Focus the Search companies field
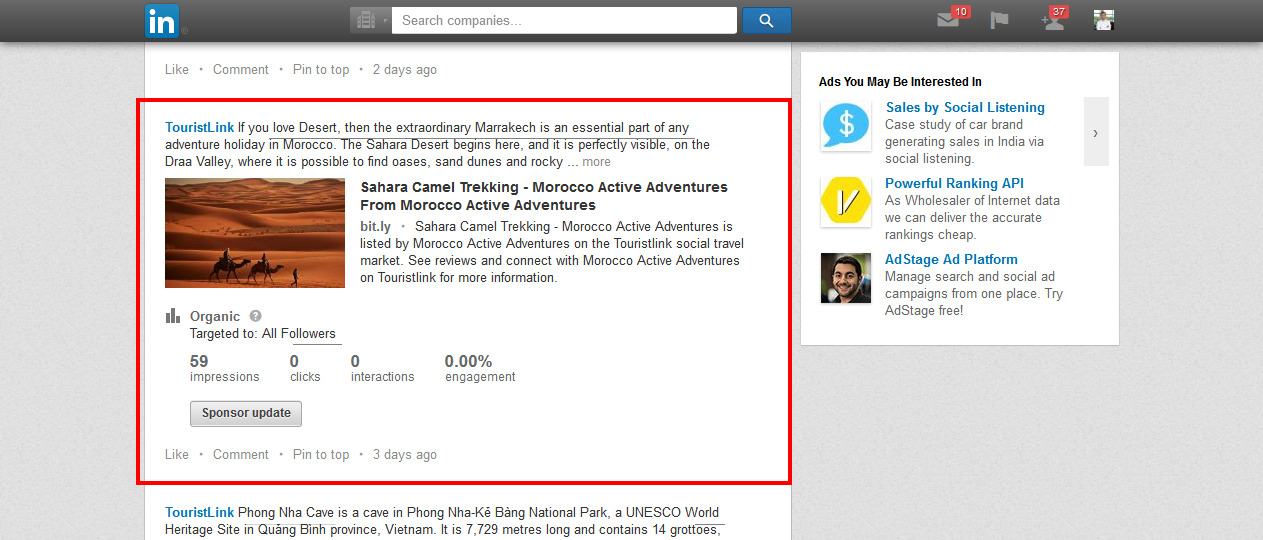Viewport: 1263px width, 540px height. pyautogui.click(x=564, y=20)
